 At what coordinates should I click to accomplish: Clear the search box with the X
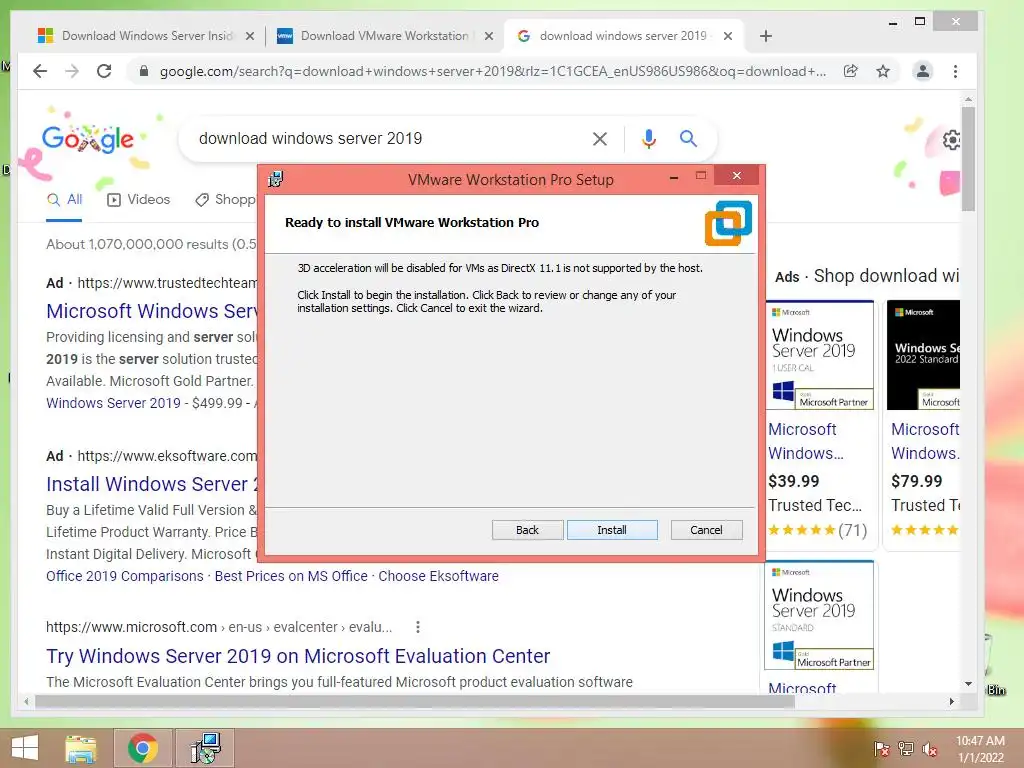[600, 138]
